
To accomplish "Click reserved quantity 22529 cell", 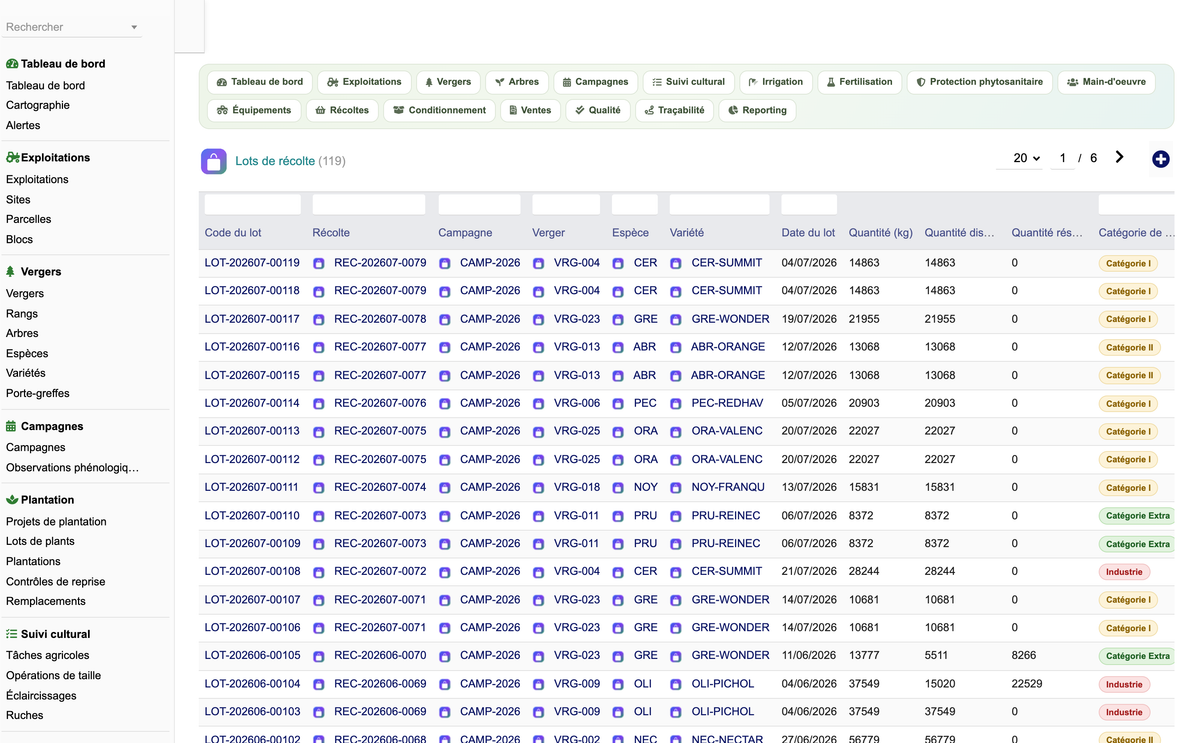I will [1027, 683].
